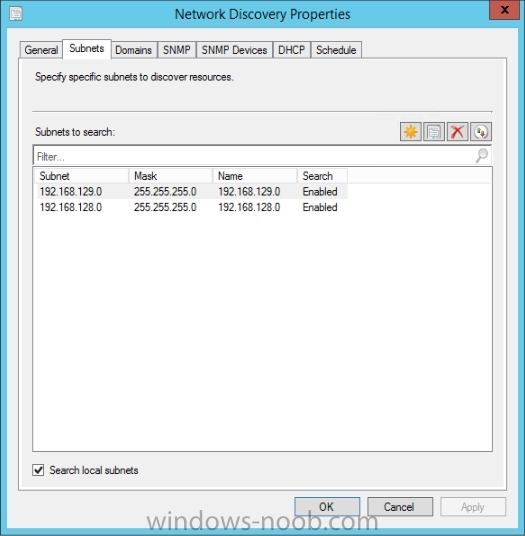This screenshot has height=536, width=525.
Task: Select the 192.168.128.0 subnet row
Action: click(191, 207)
